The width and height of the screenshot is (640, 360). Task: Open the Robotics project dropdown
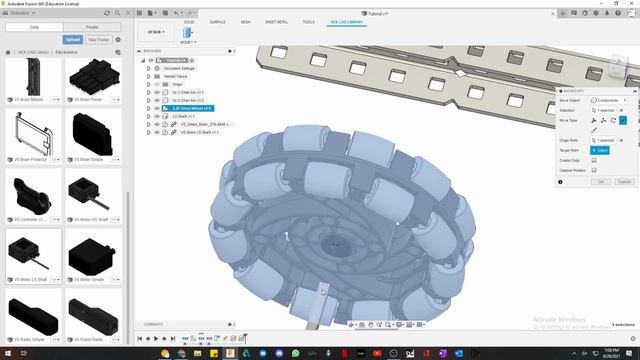coord(23,13)
